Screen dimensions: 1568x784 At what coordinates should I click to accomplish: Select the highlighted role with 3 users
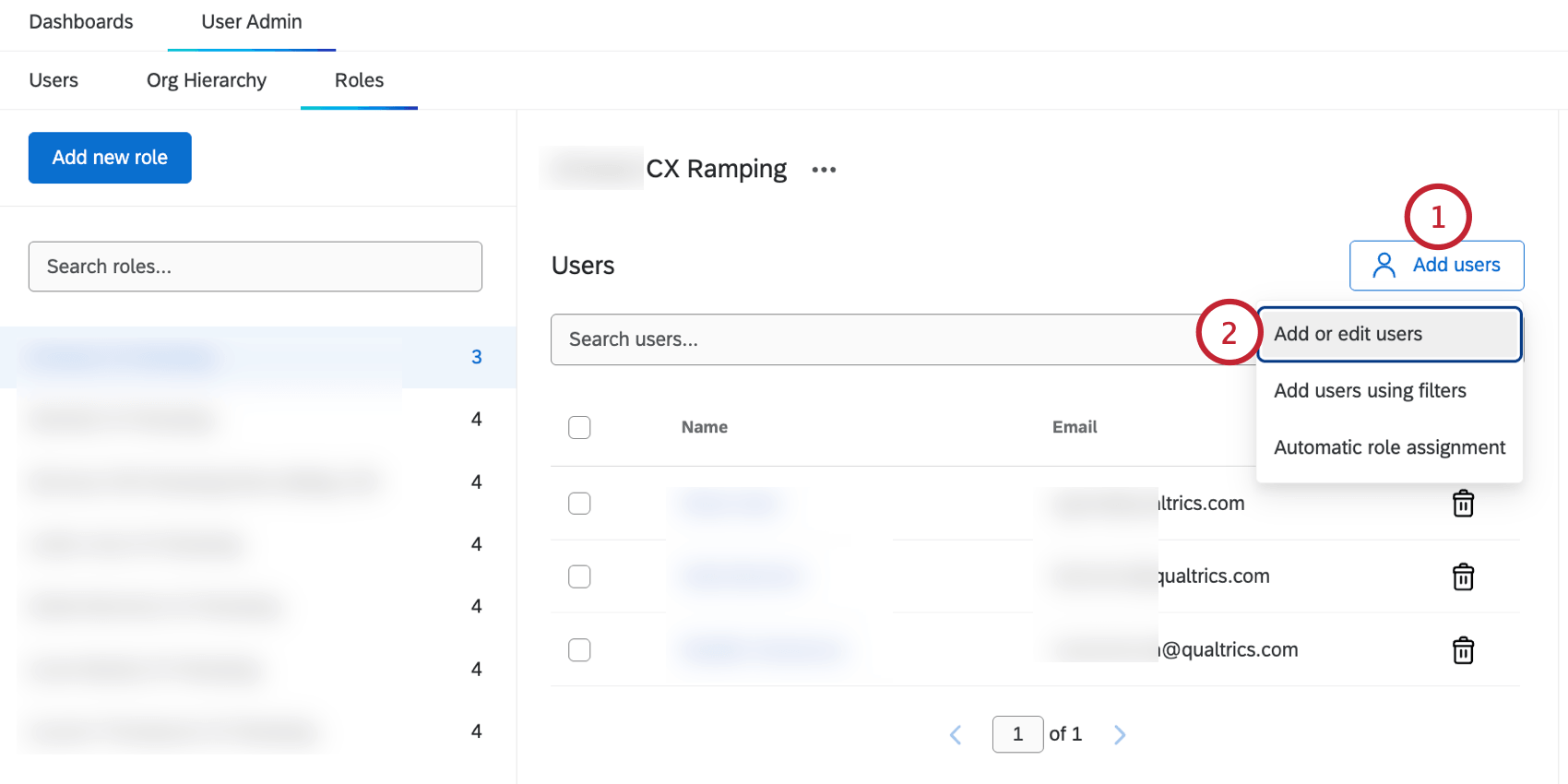[x=258, y=357]
